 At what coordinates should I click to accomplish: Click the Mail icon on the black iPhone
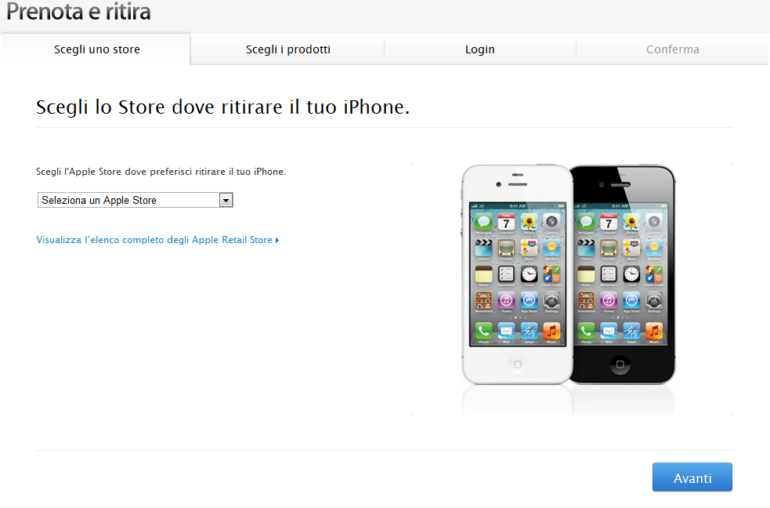[609, 330]
